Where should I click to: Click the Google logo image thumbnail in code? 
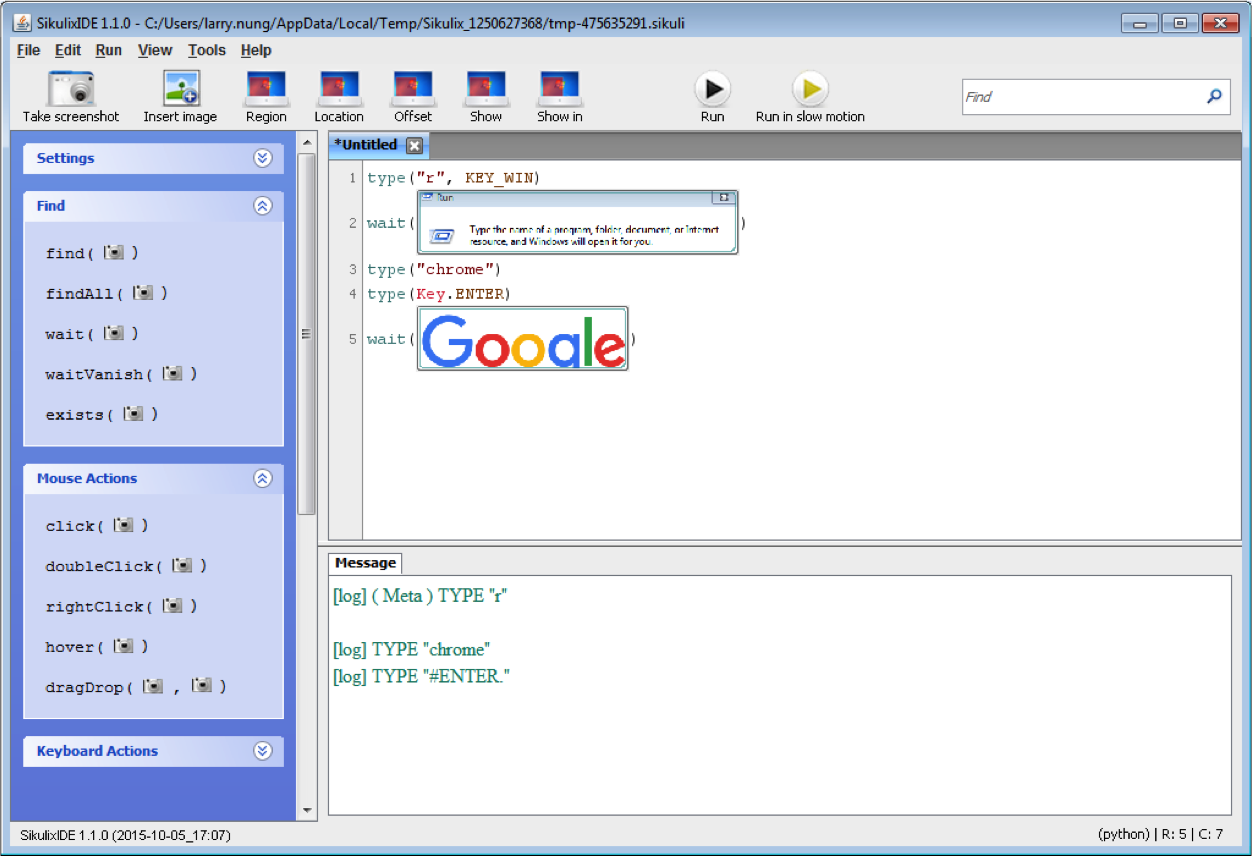522,339
